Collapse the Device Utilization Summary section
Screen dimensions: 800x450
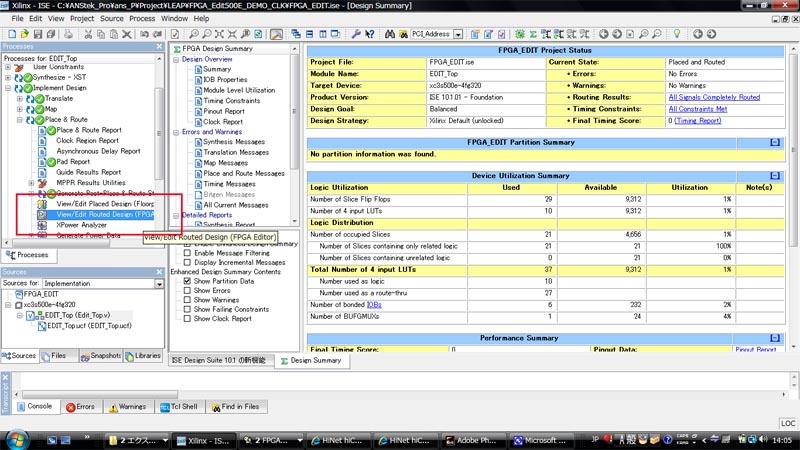click(775, 176)
